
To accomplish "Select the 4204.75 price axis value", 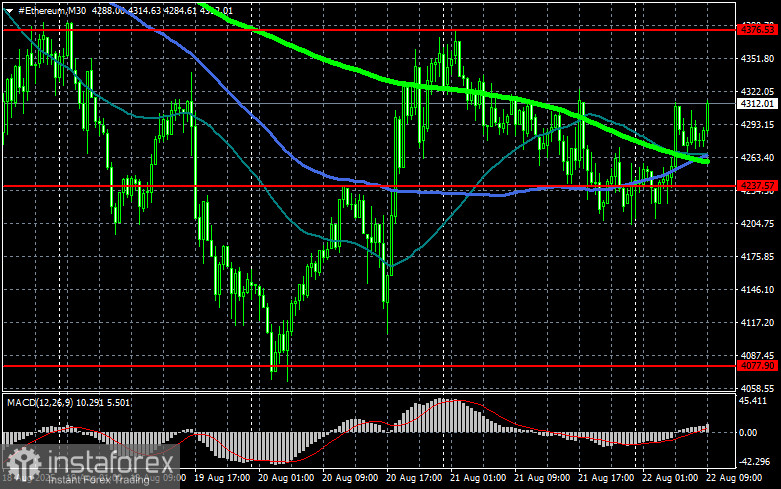I will 757,224.
